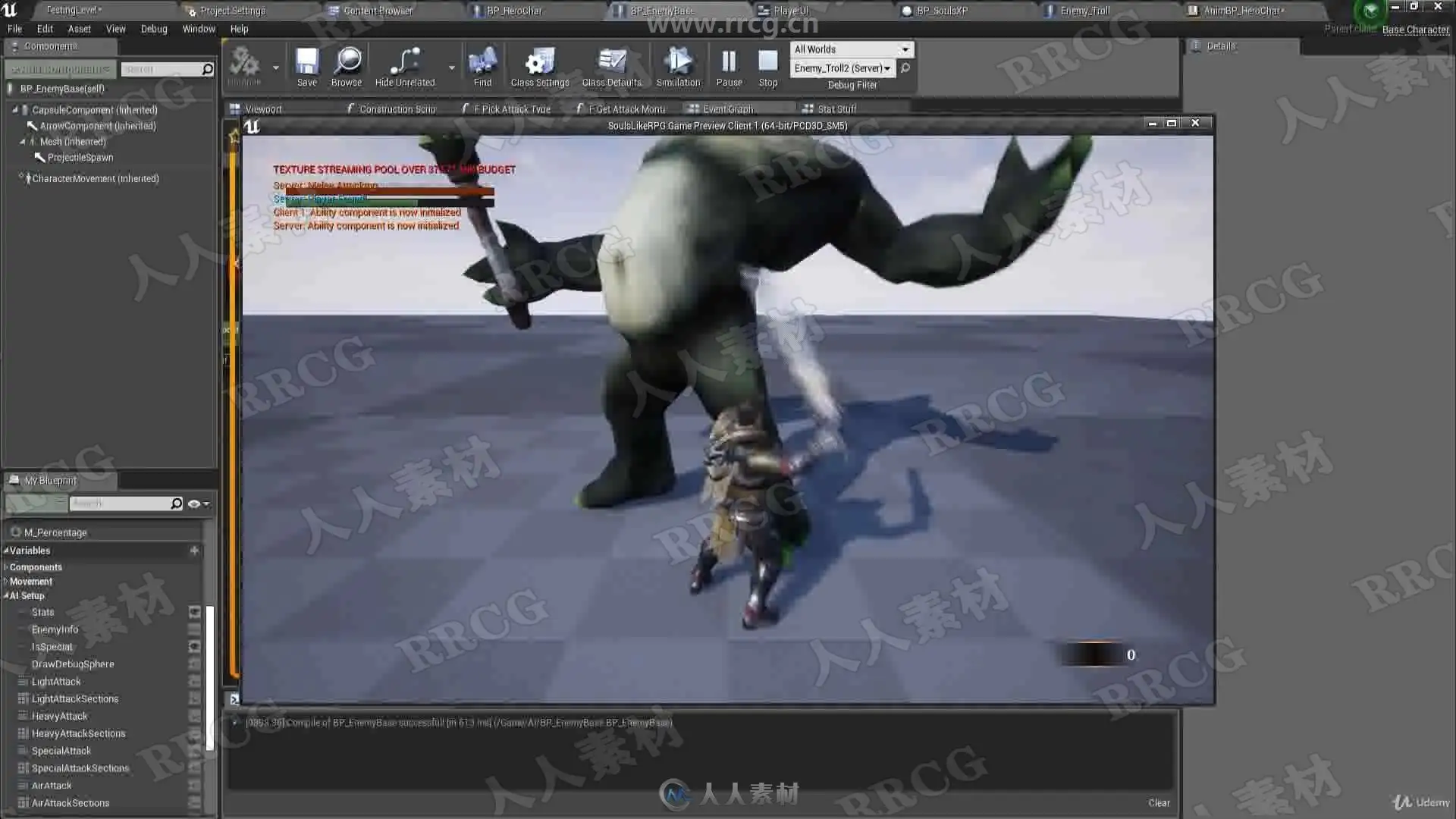
Task: Switch to the Event Graph tab
Action: pyautogui.click(x=726, y=109)
